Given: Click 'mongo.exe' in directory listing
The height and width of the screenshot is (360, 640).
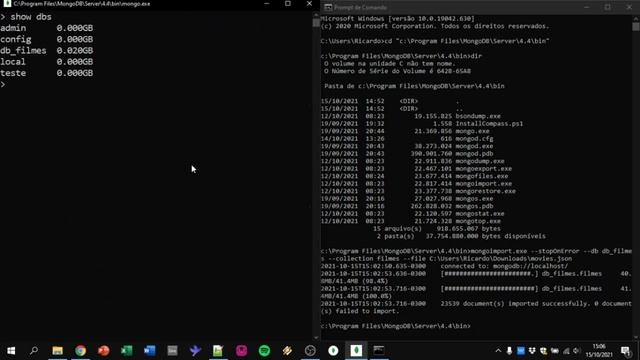Looking at the screenshot, I should pos(472,131).
